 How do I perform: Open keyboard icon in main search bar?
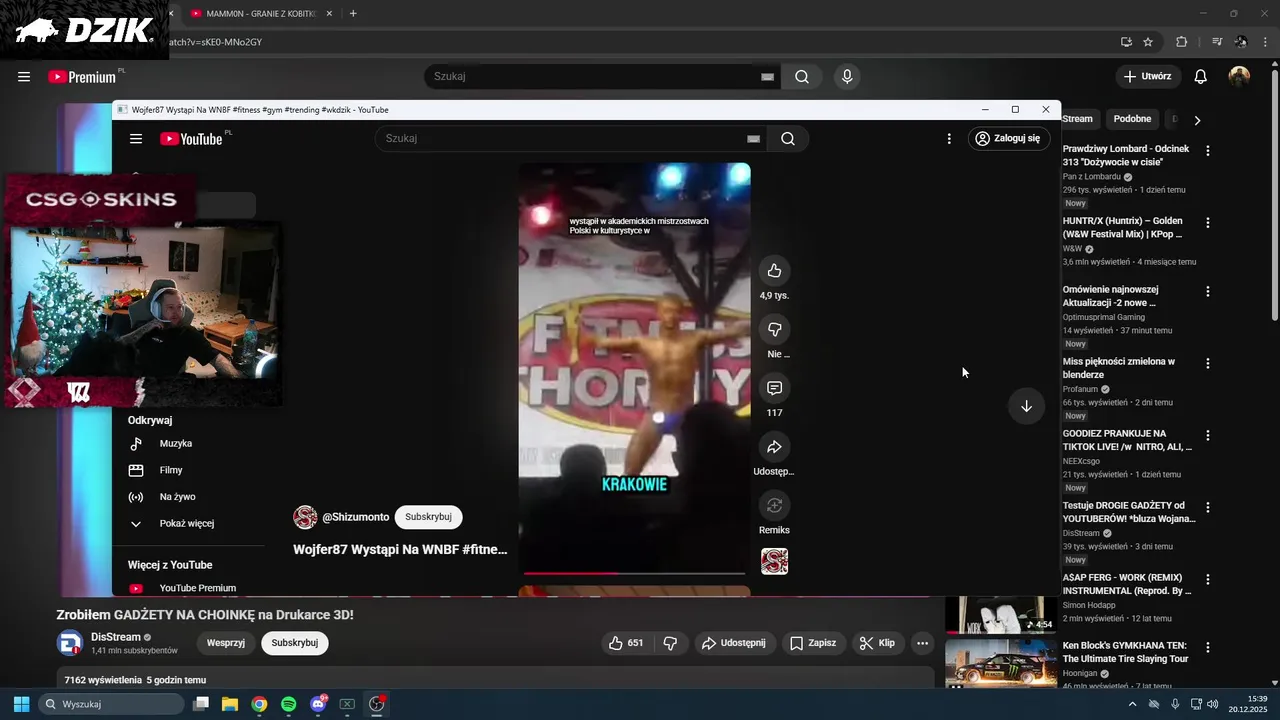(767, 77)
